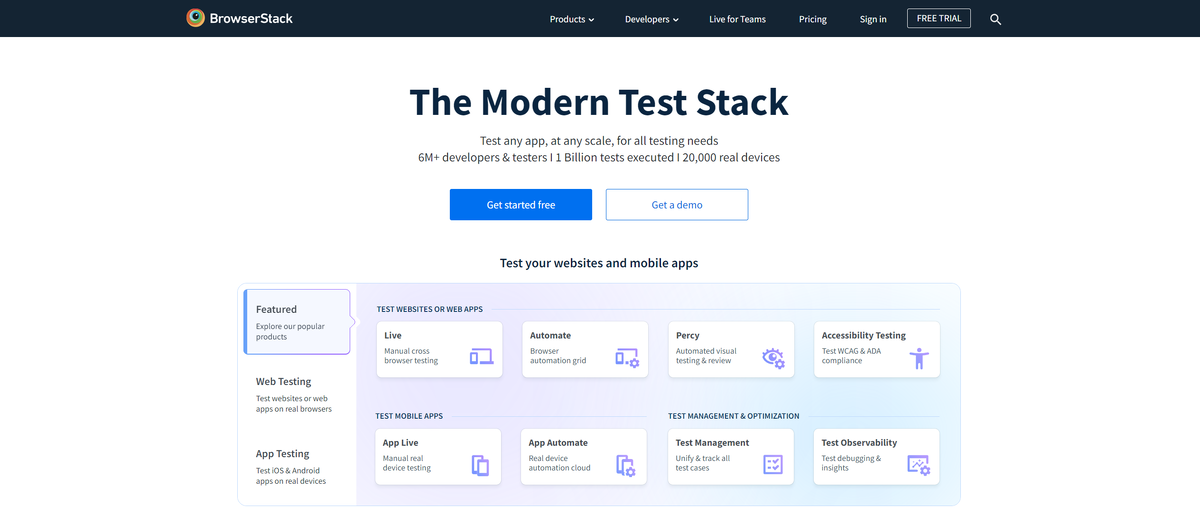This screenshot has height=526, width=1200.
Task: Click 'Automated visual testing & review' description
Action: pos(706,356)
